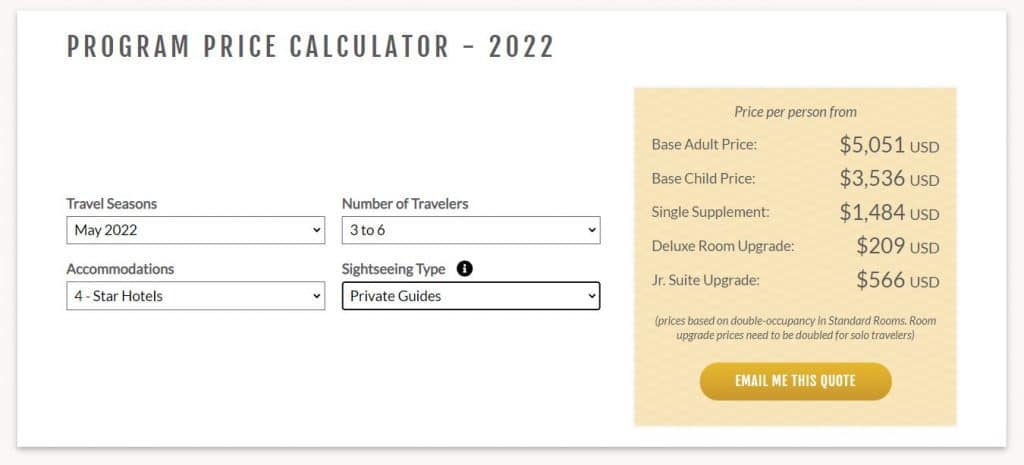
Task: Click the Accommodations field label
Action: [x=120, y=269]
